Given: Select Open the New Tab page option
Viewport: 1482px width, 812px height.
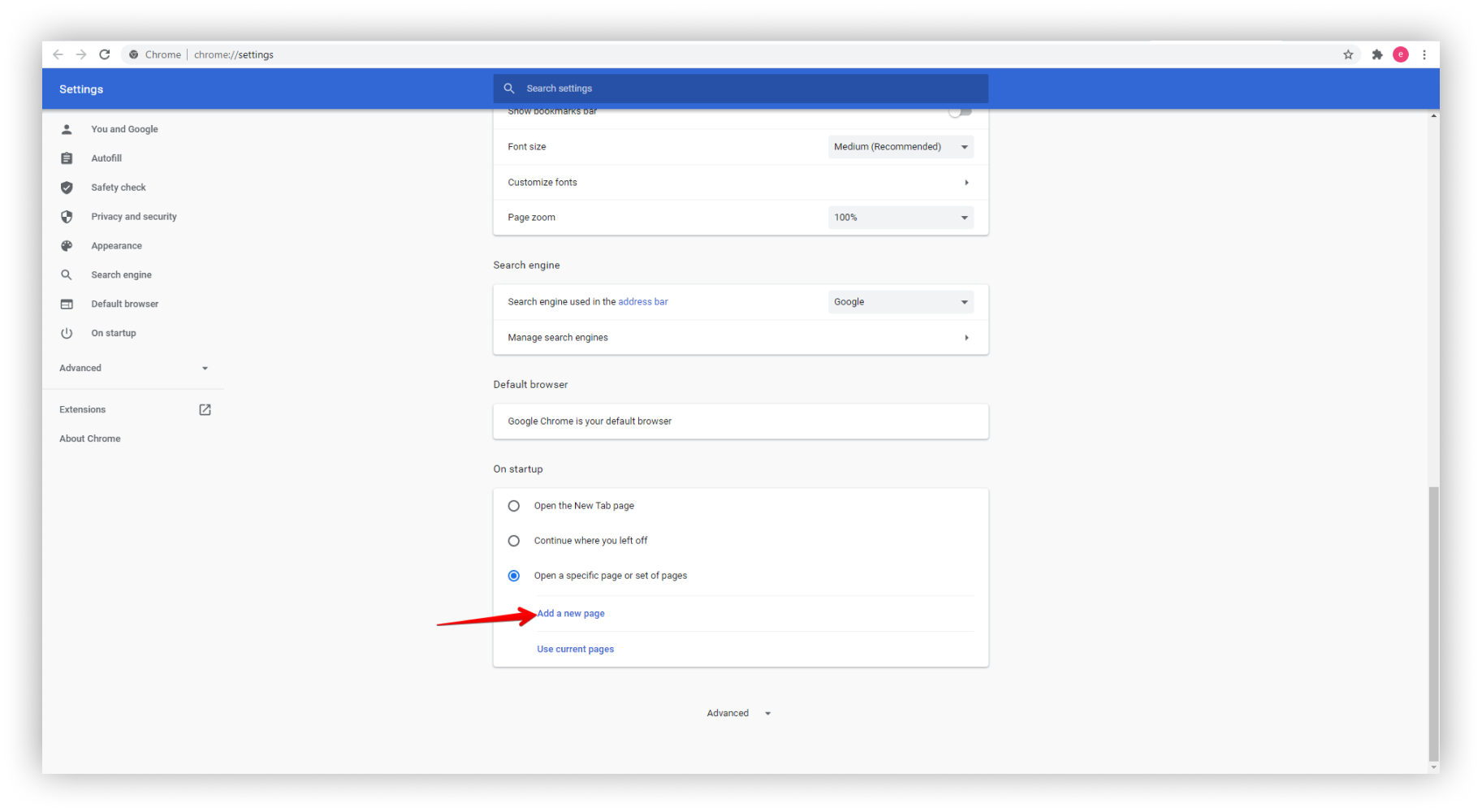Looking at the screenshot, I should 514,506.
